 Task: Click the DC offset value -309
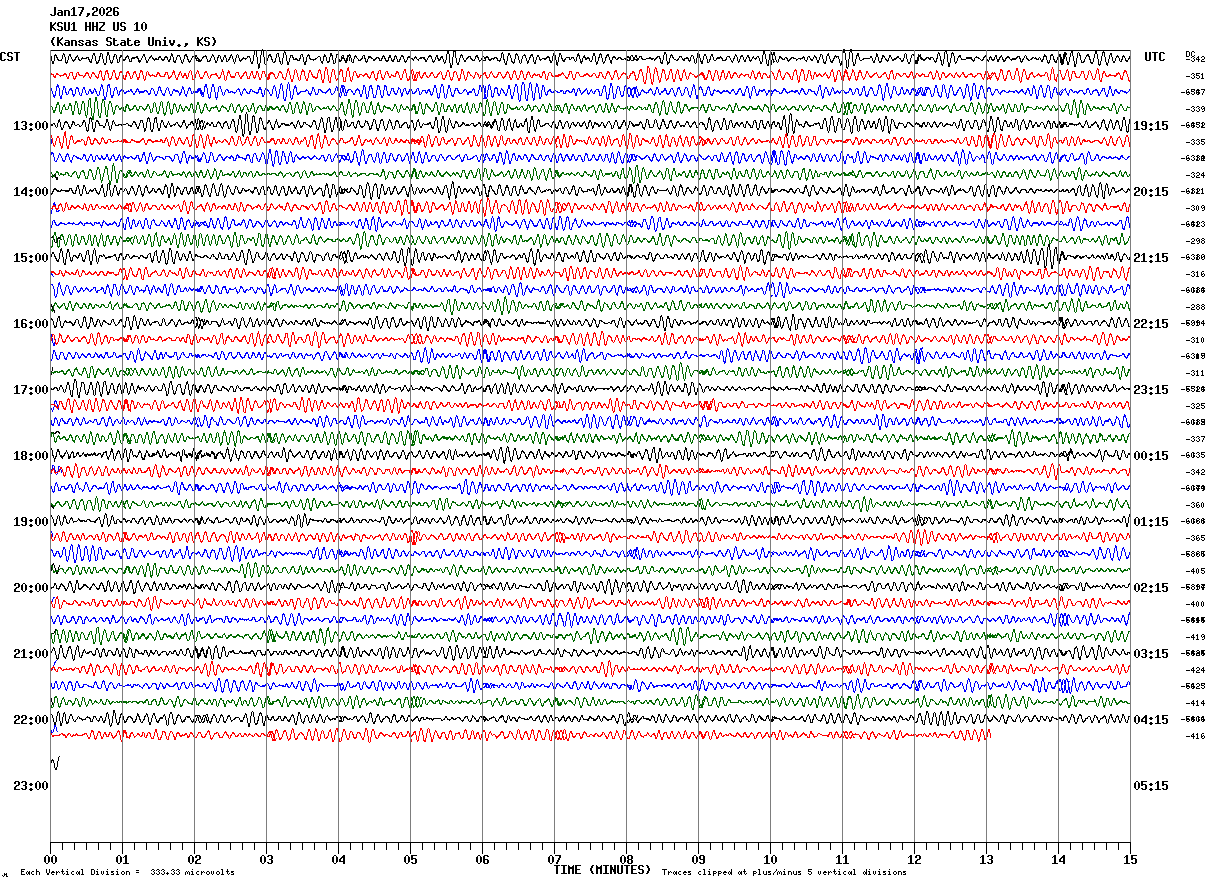[x=1195, y=208]
